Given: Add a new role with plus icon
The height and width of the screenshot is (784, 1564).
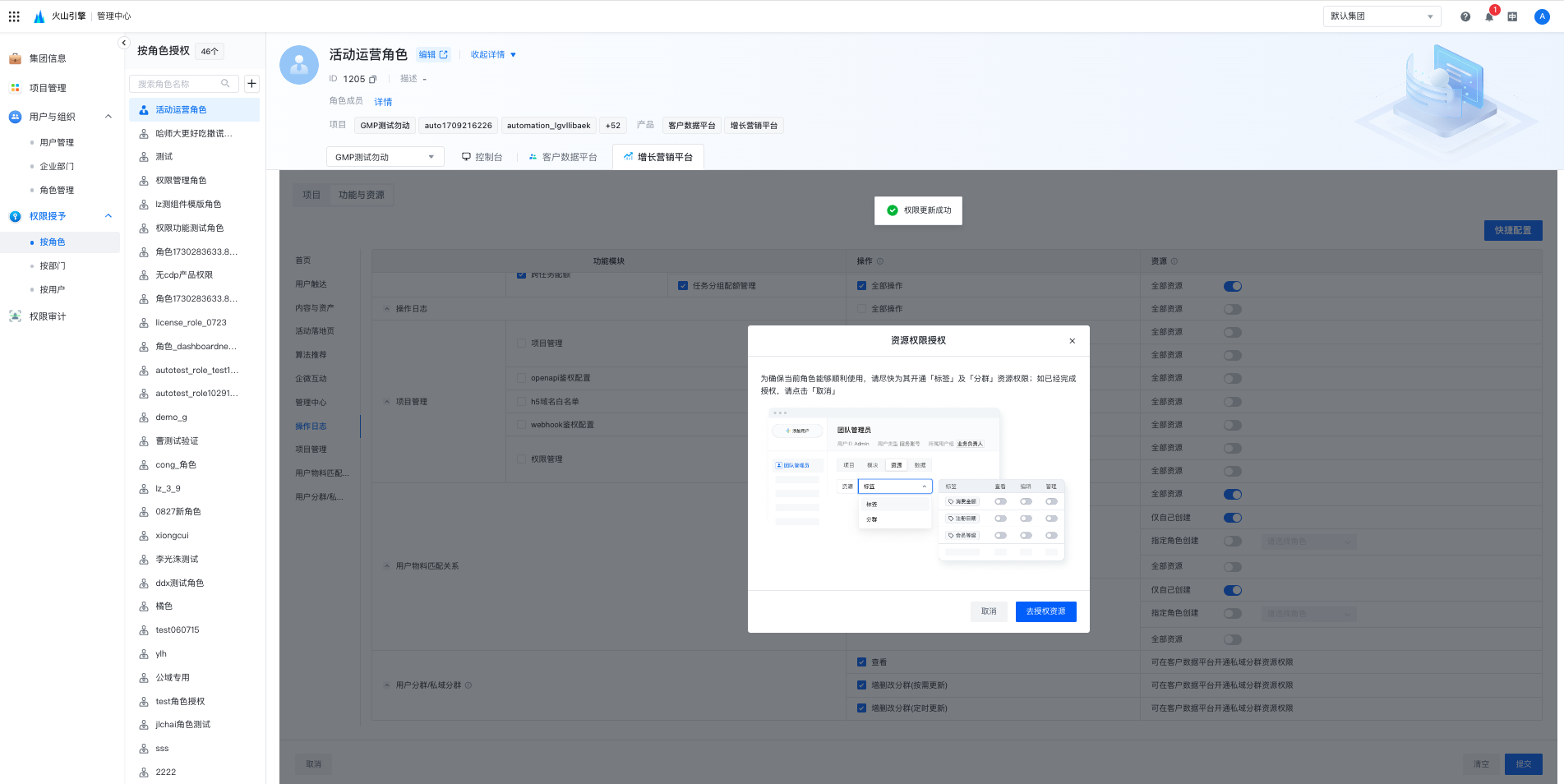Looking at the screenshot, I should [251, 84].
